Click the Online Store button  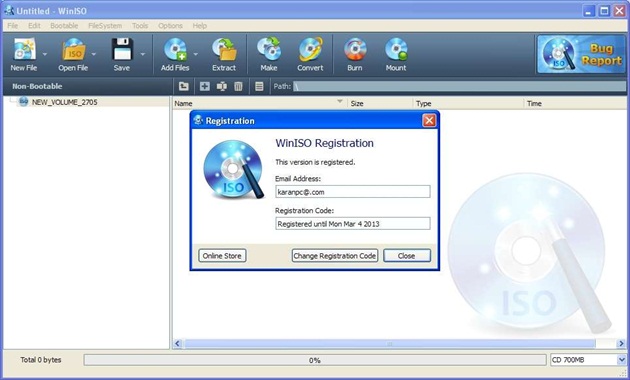pos(222,255)
